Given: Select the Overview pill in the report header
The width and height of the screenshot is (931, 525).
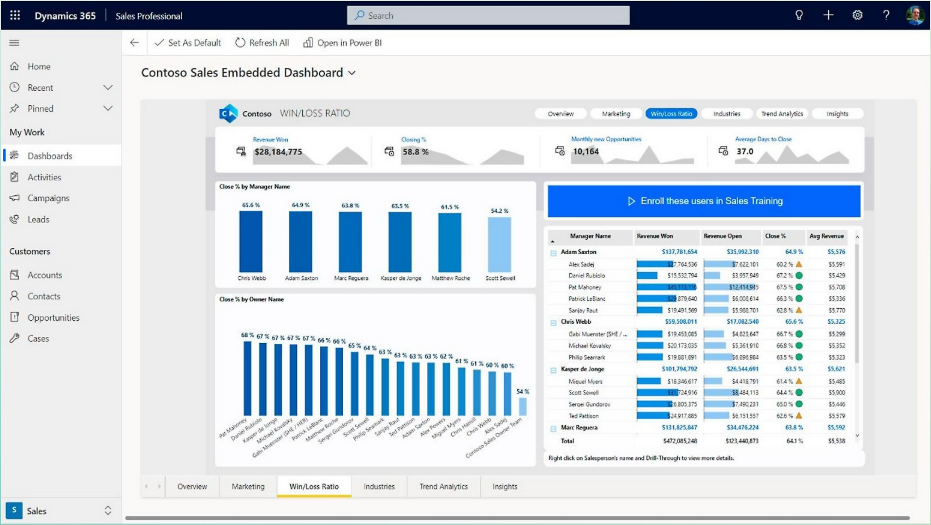Looking at the screenshot, I should (x=560, y=113).
